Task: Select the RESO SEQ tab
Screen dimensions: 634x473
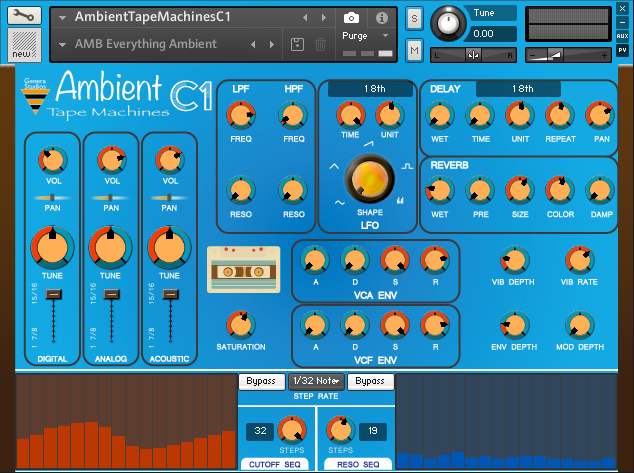Action: pyautogui.click(x=357, y=463)
